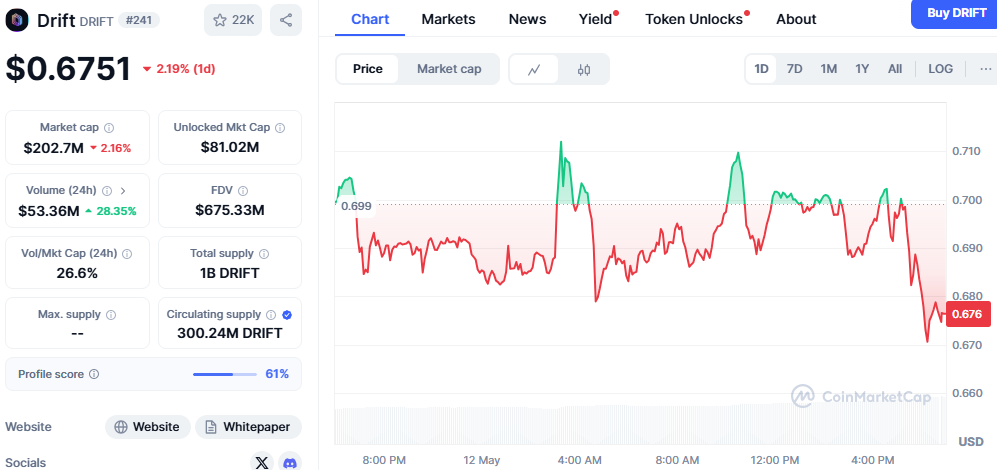997x470 pixels.
Task: Click info icon next to Volume (24h)
Action: (x=107, y=191)
